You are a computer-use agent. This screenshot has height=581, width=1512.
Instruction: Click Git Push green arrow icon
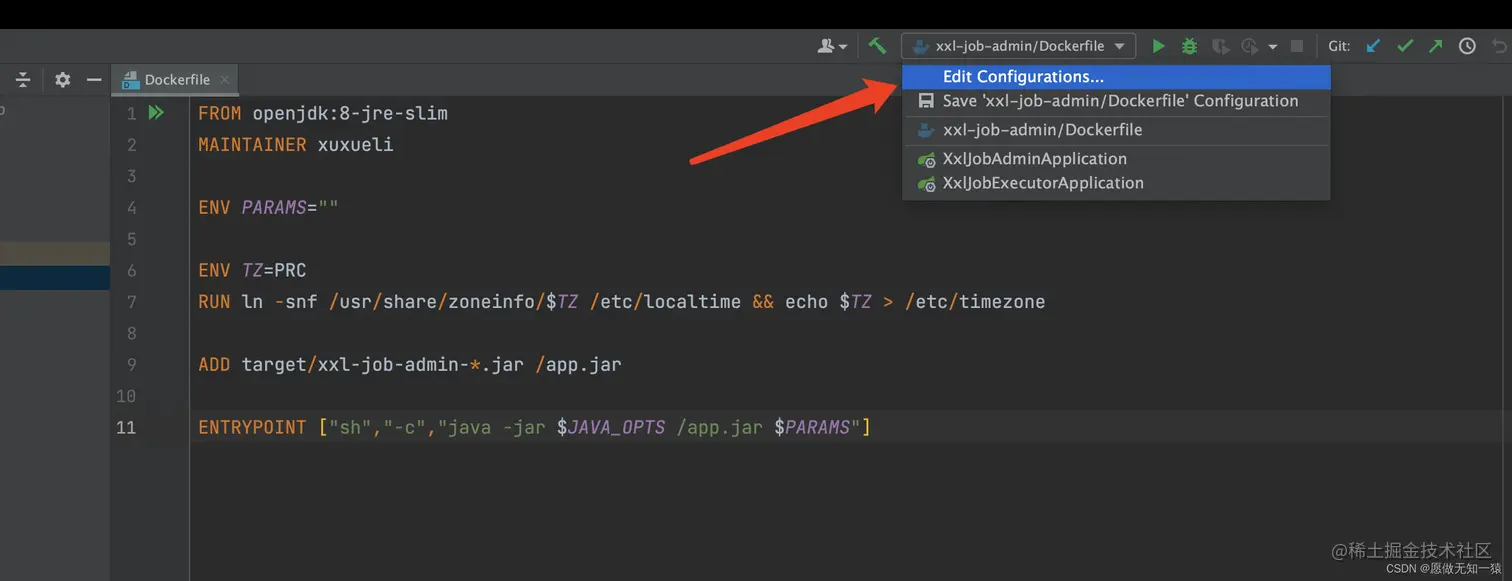[1436, 46]
